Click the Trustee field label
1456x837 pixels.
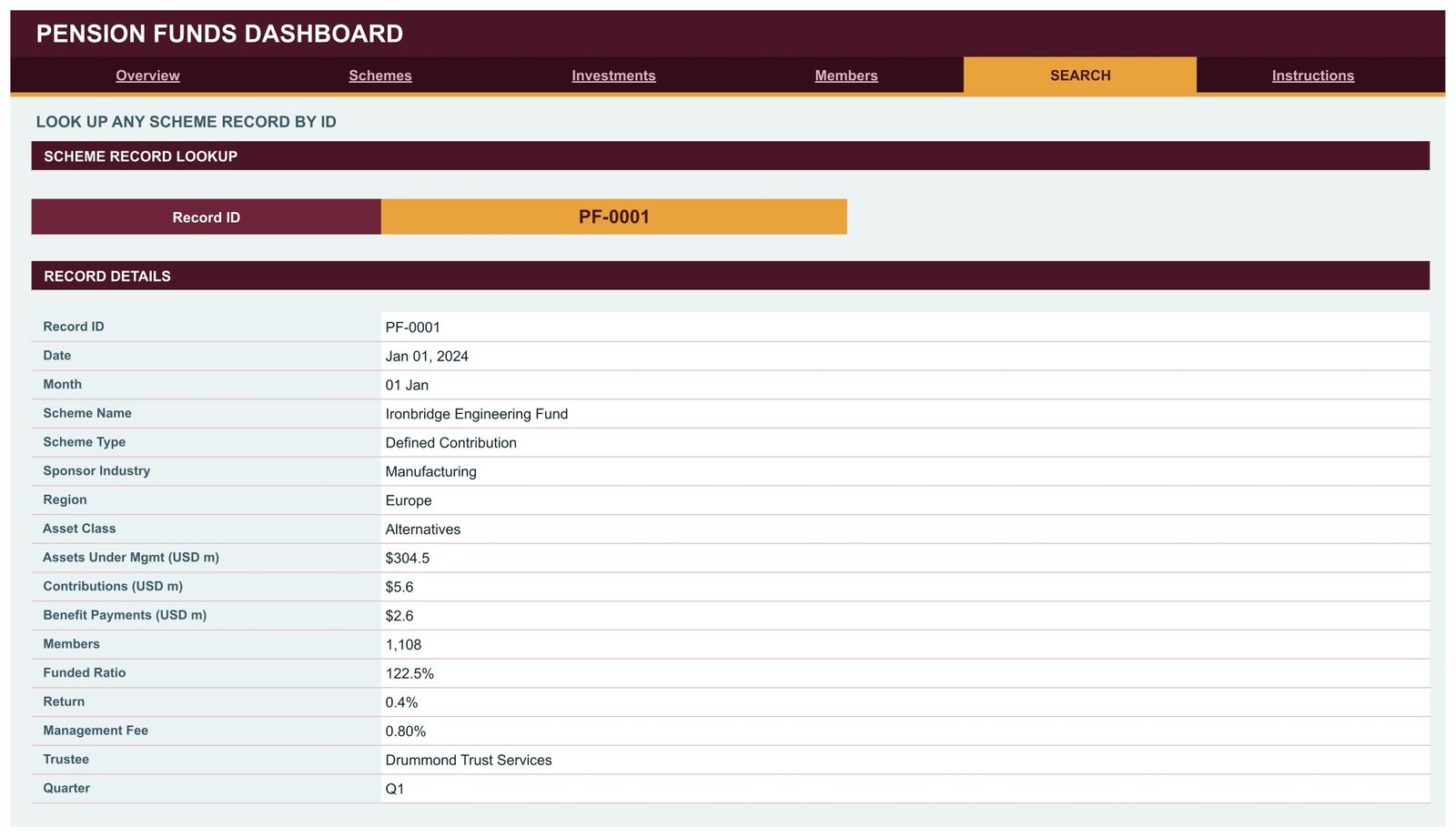click(x=66, y=760)
